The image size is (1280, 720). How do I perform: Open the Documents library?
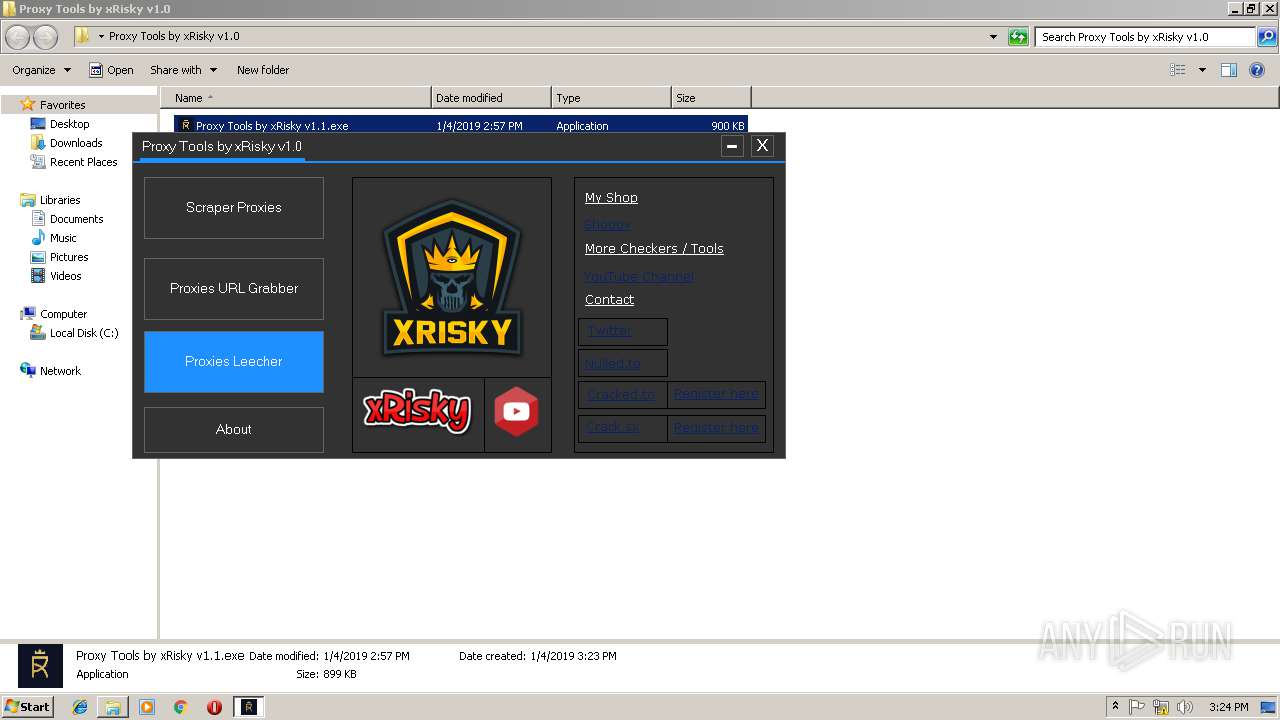(76, 219)
